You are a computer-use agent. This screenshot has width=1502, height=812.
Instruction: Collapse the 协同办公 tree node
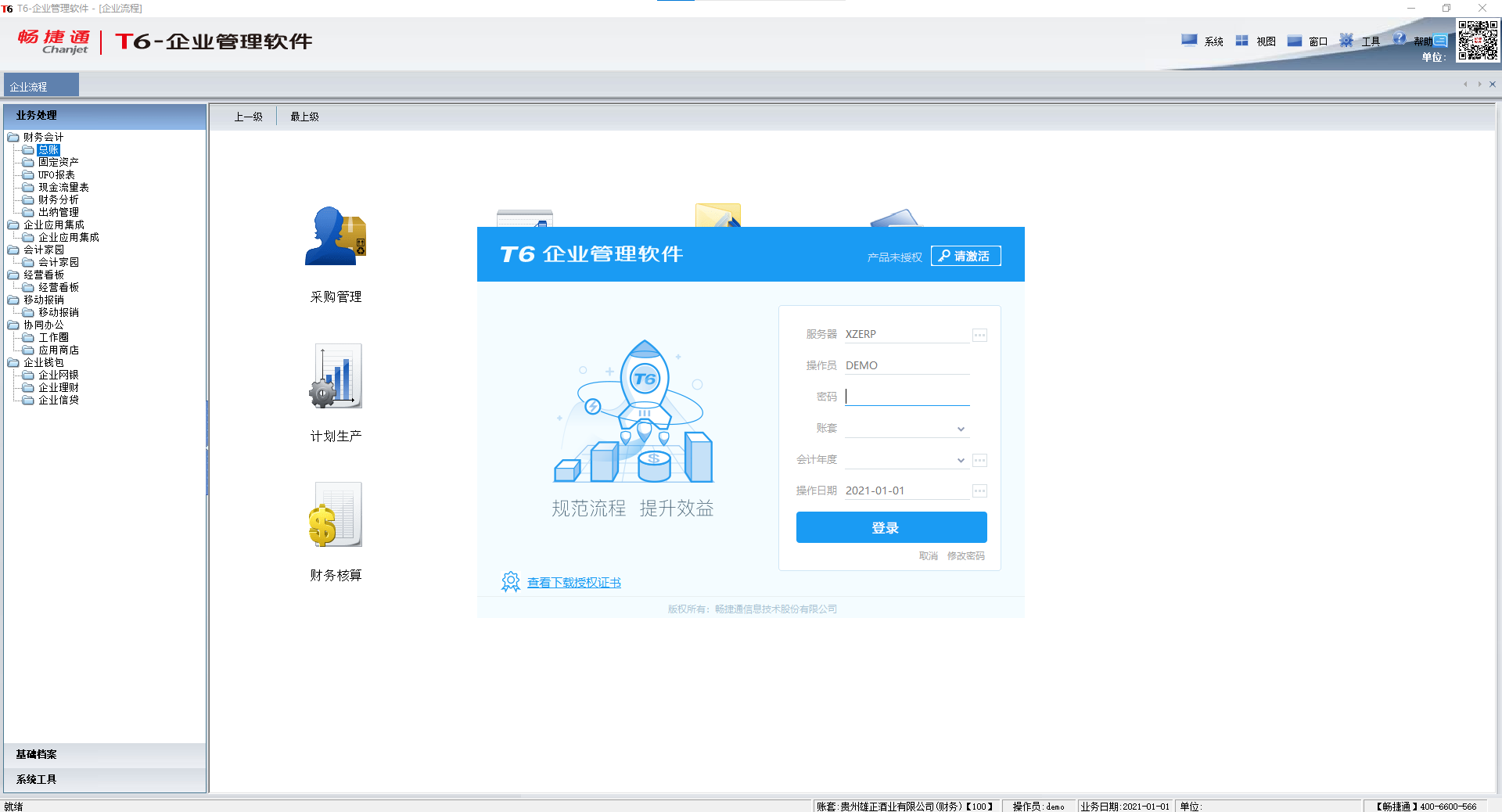coord(13,325)
